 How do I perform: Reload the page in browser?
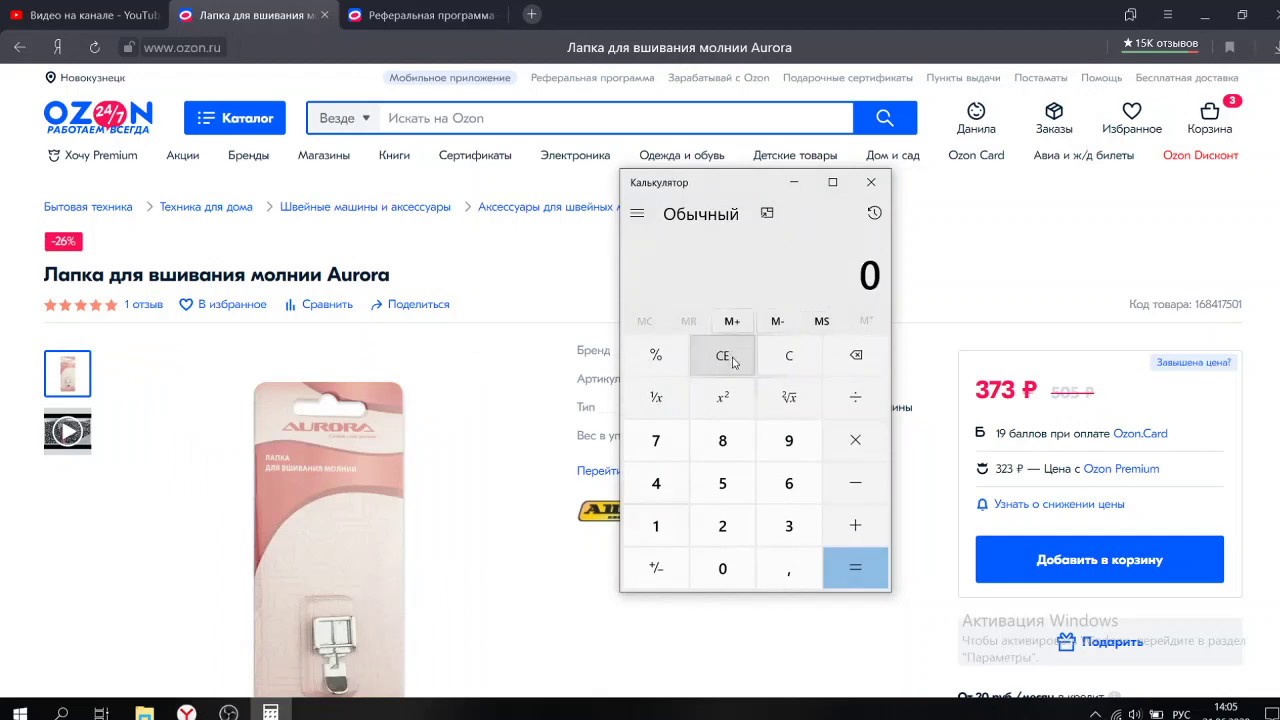[94, 47]
